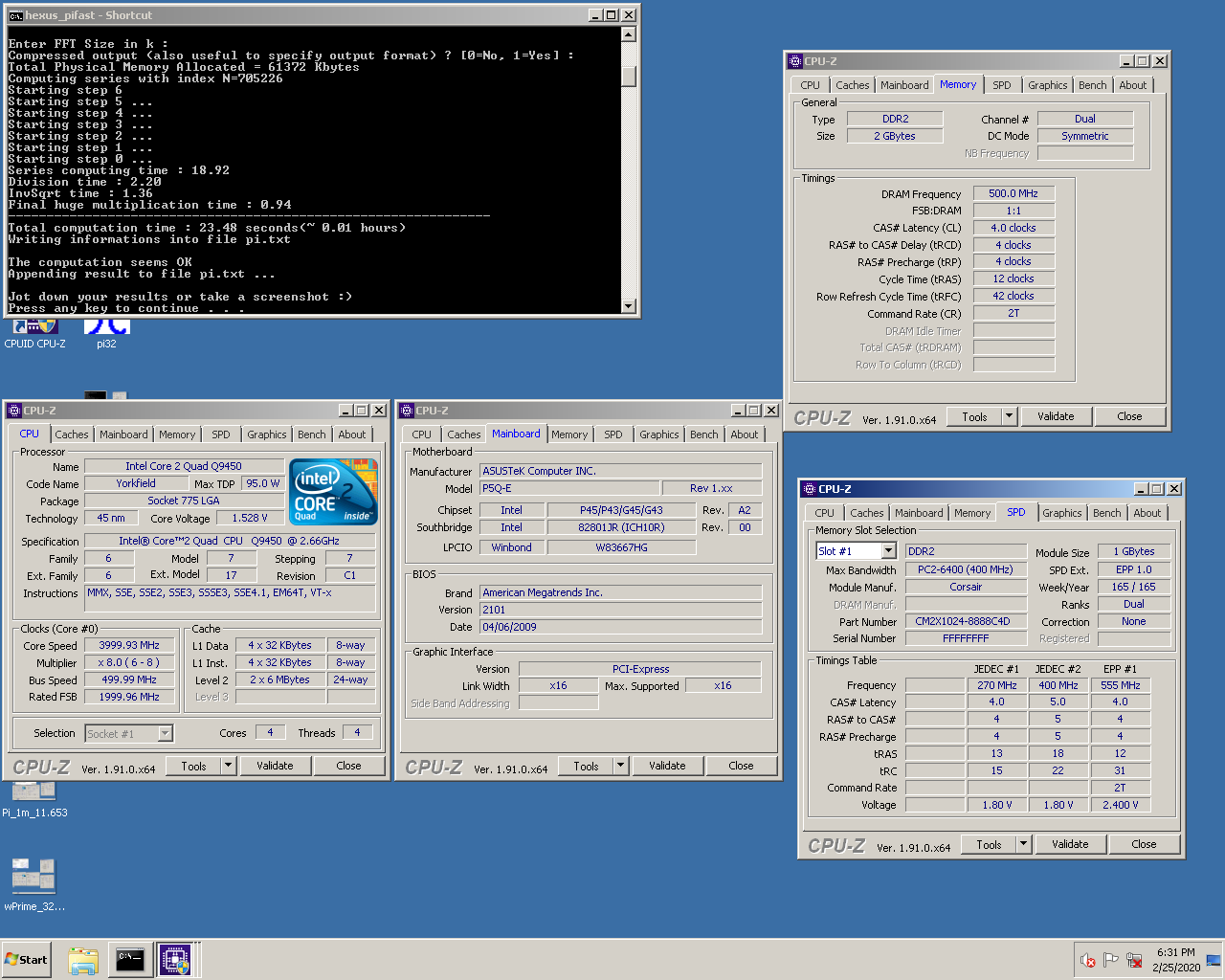
Task: Open Tools dropdown arrow in Mainboard window
Action: coord(621,766)
